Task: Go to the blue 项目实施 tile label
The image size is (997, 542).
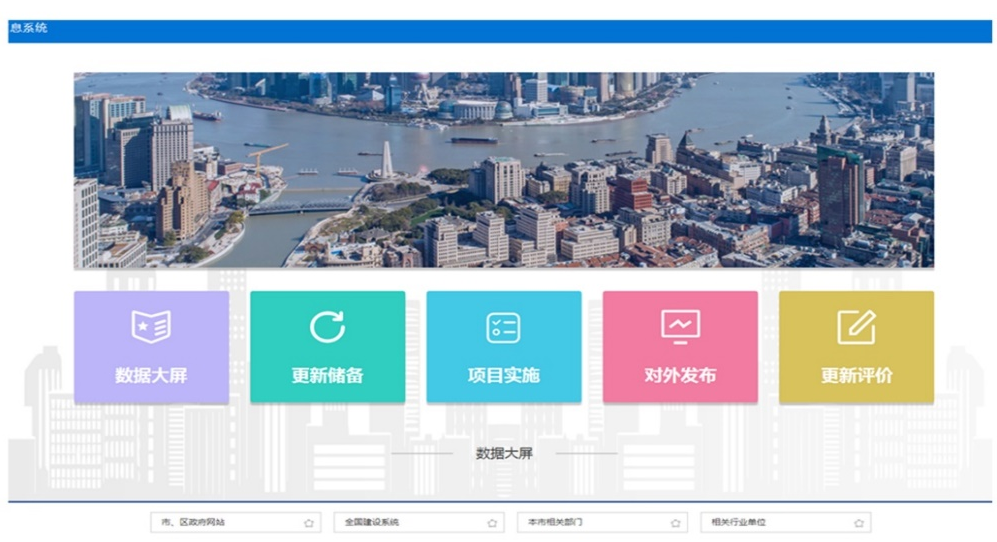Action: point(503,376)
